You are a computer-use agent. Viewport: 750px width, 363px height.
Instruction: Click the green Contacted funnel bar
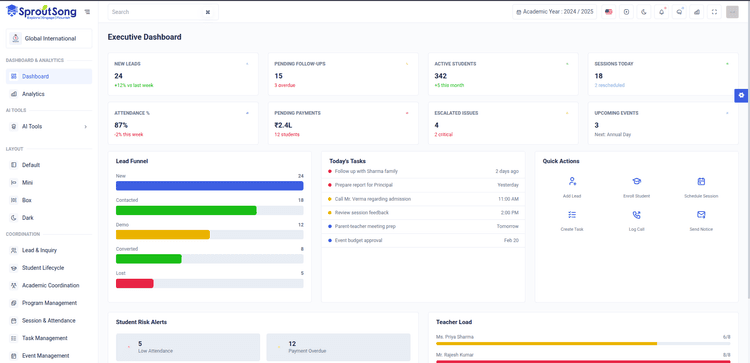coord(186,210)
